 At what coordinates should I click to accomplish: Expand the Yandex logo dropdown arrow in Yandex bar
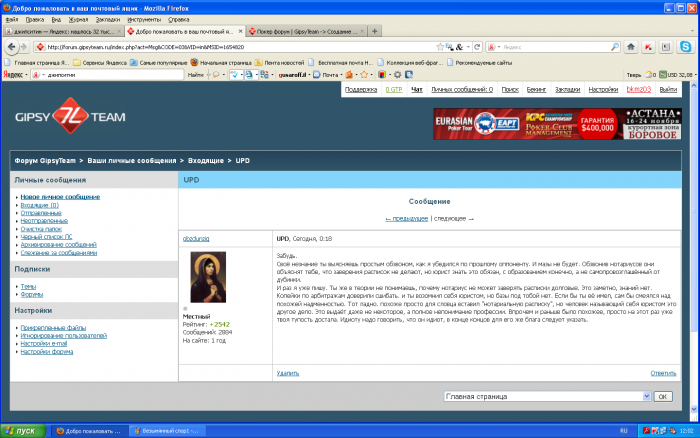tap(26, 75)
